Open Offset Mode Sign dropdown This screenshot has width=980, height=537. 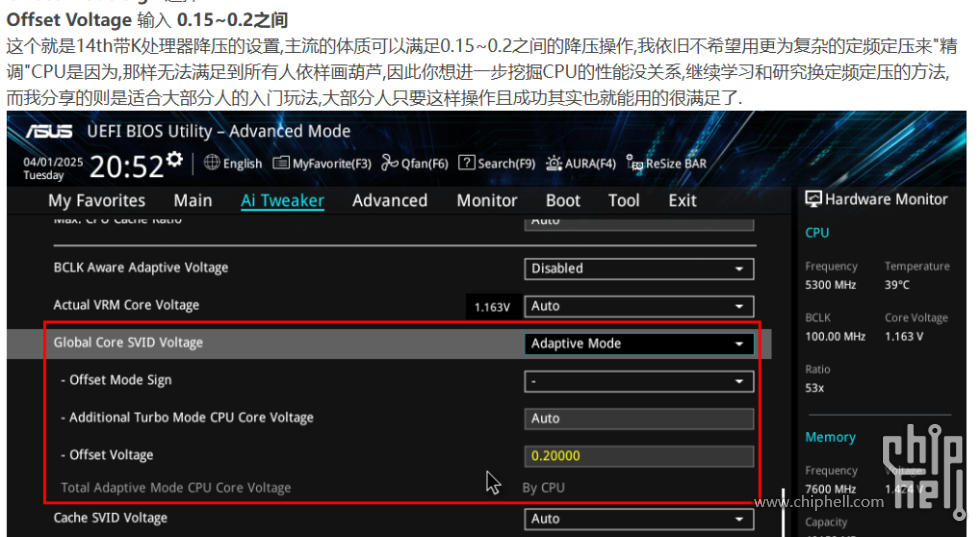click(639, 381)
